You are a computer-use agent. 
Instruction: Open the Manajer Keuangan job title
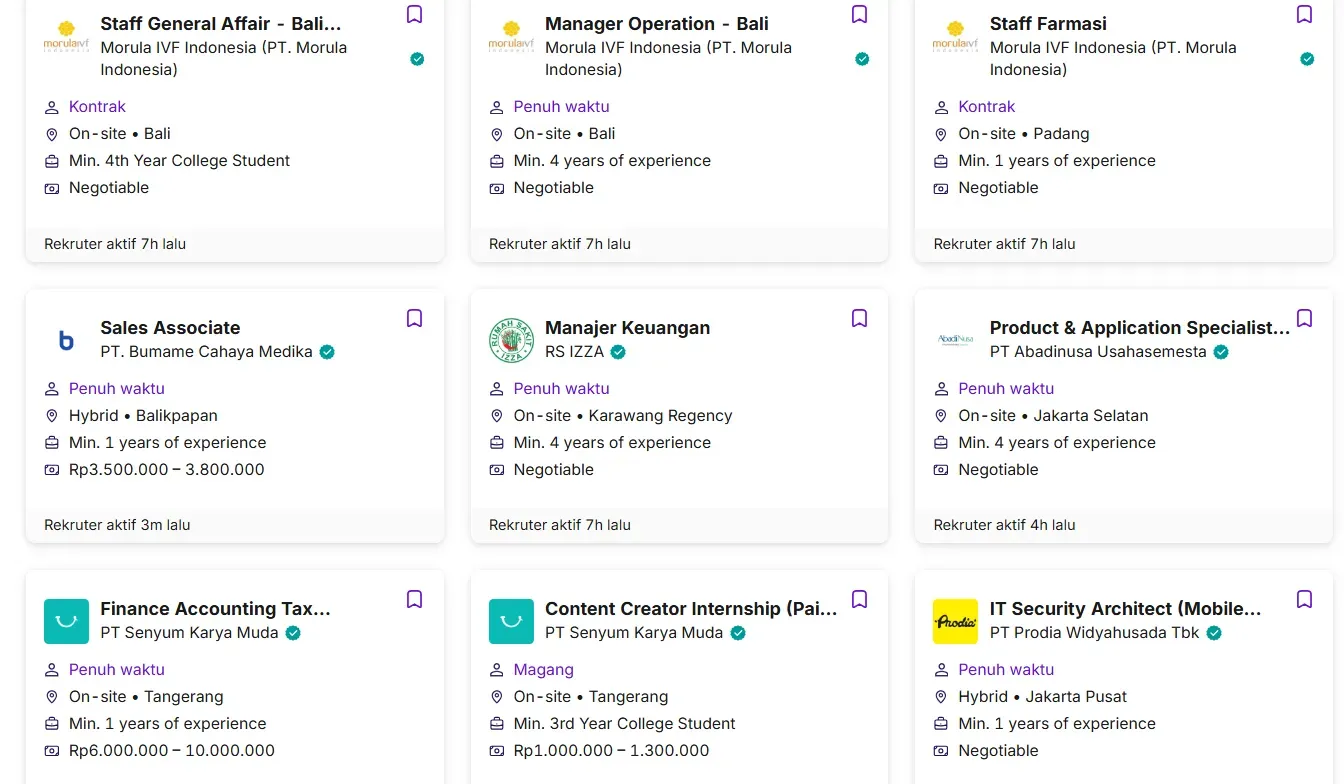coord(627,328)
